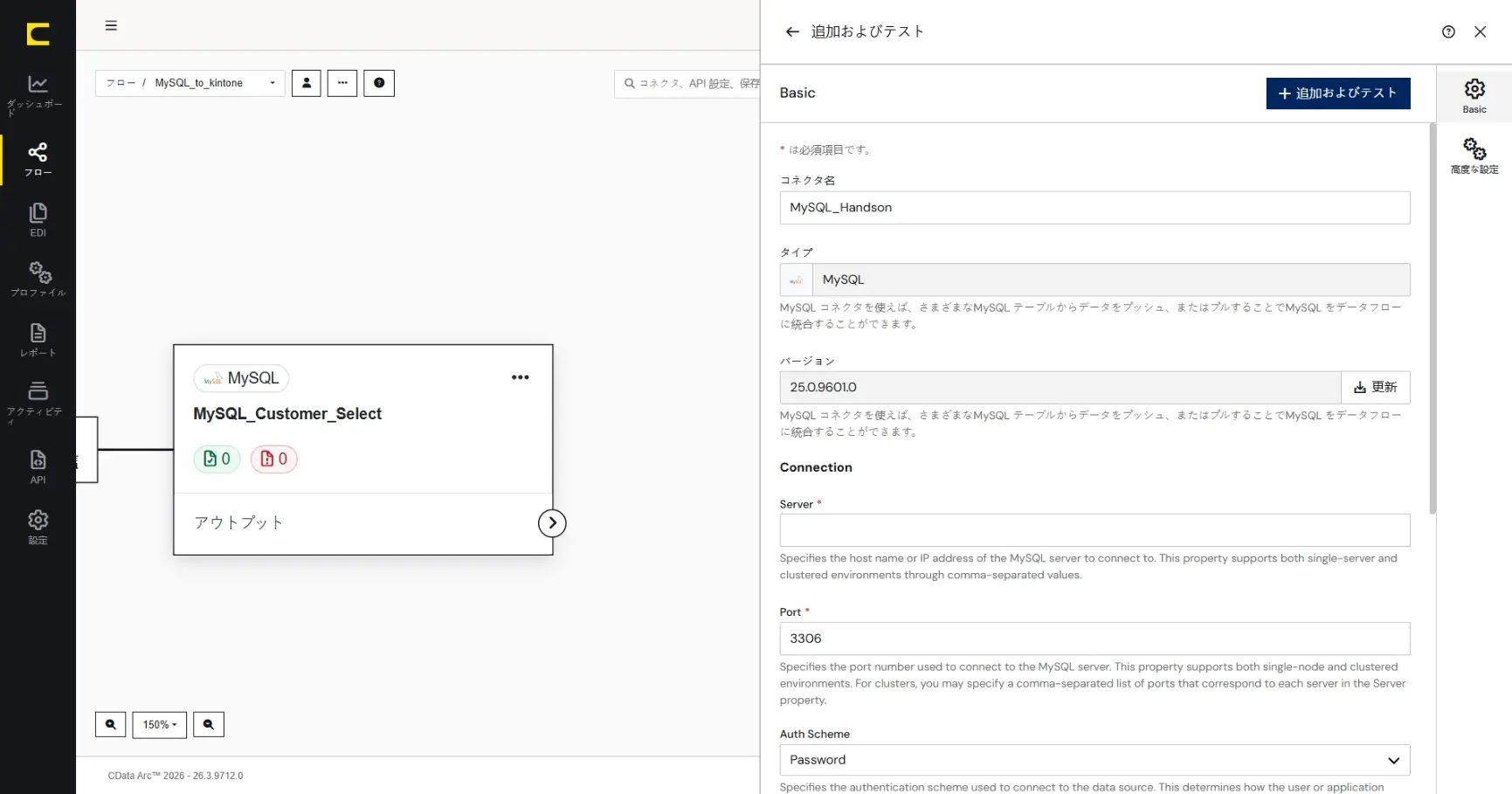
Task: Click the アウトプット arrow circle on the connector
Action: tap(552, 523)
